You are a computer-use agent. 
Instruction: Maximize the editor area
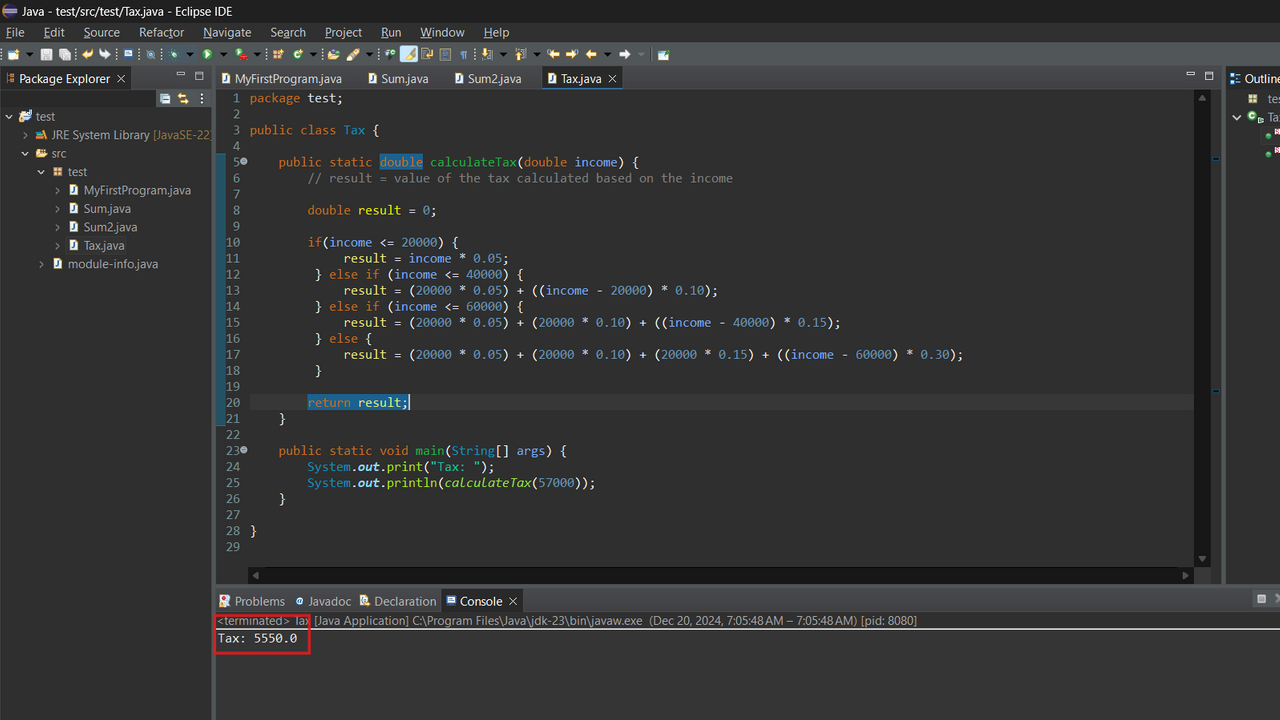tap(1208, 76)
